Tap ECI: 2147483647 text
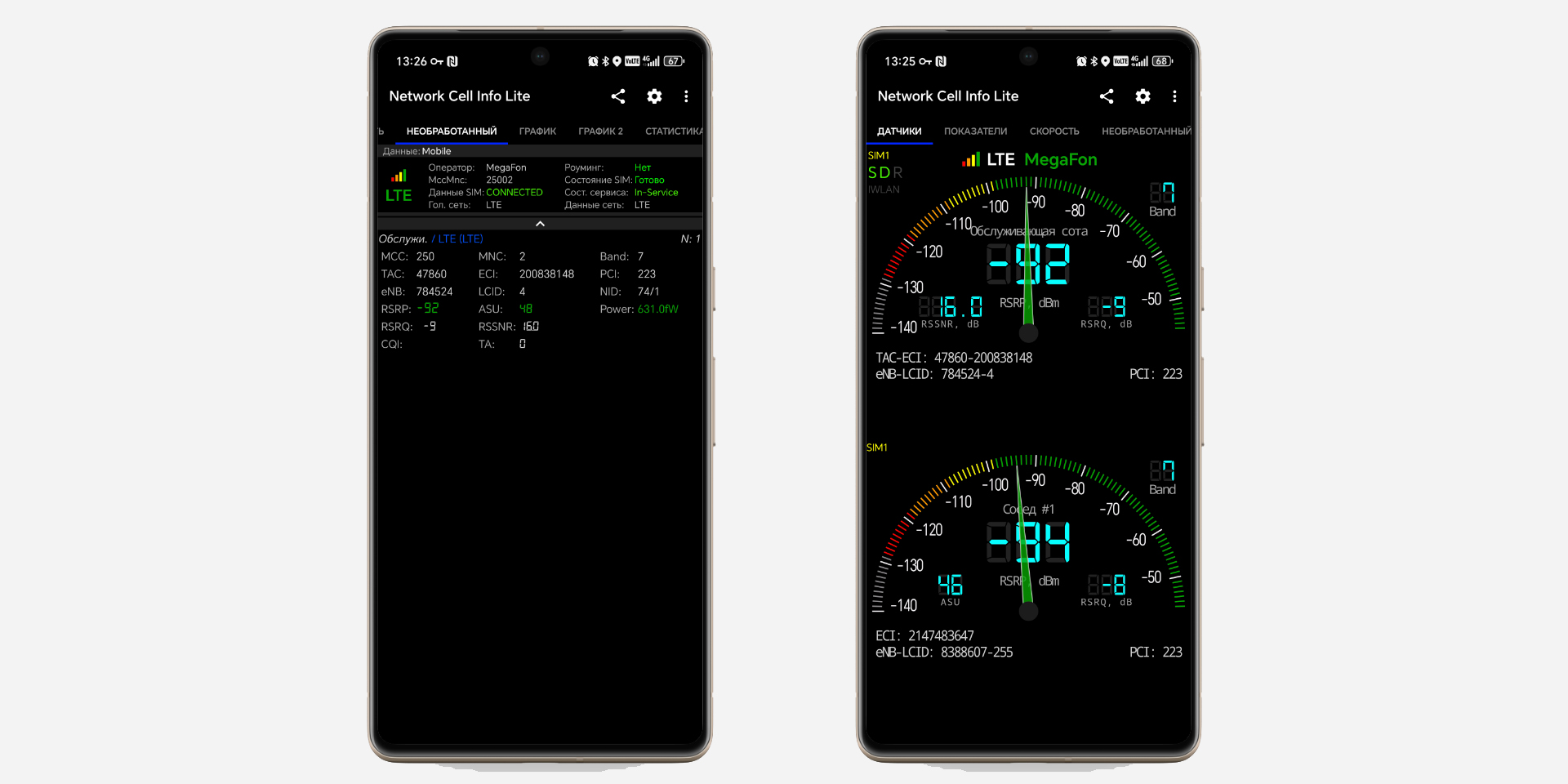This screenshot has height=784, width=1568. tap(924, 636)
